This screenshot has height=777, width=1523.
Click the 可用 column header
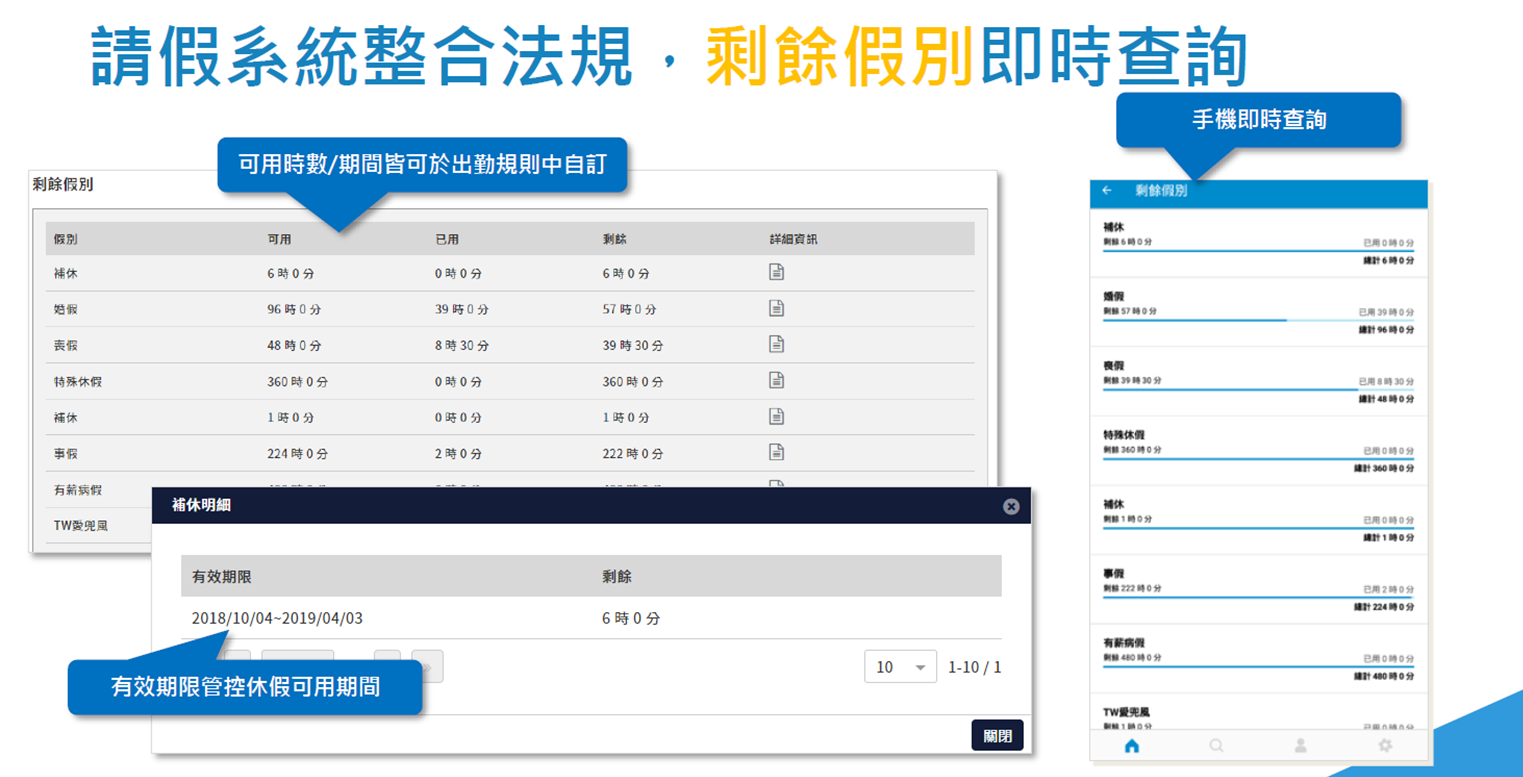click(279, 239)
